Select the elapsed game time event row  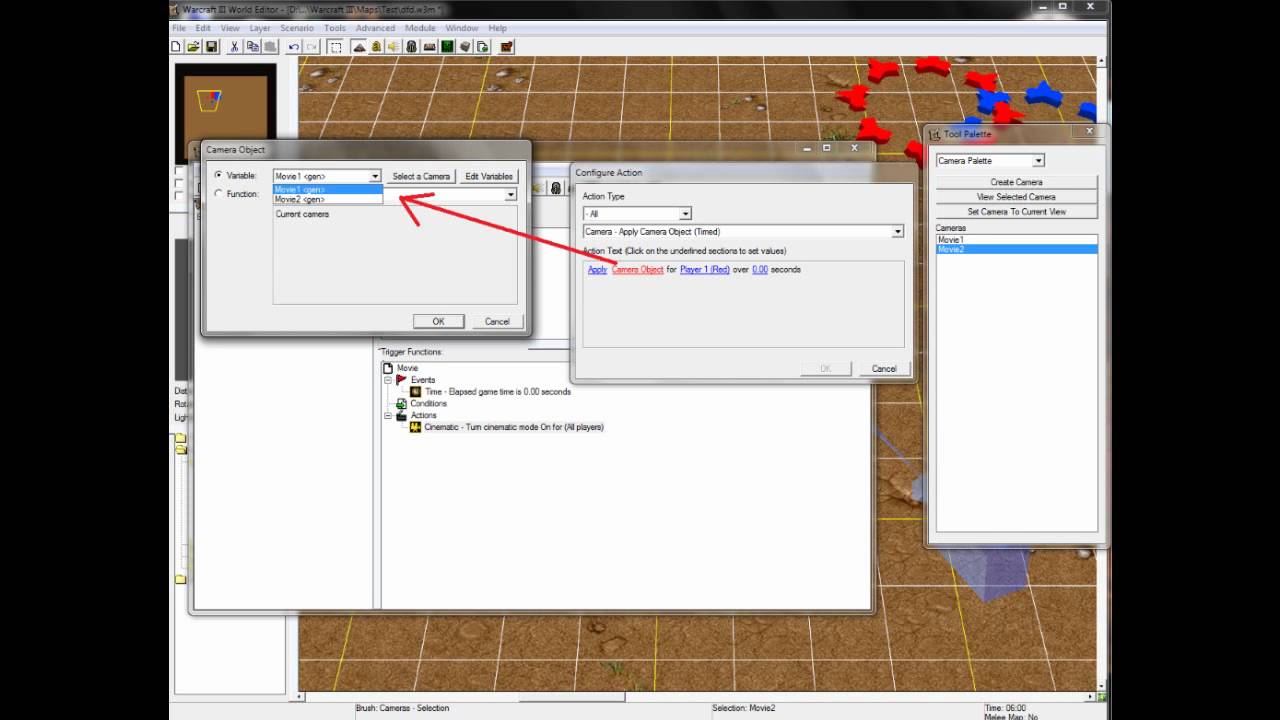point(497,392)
